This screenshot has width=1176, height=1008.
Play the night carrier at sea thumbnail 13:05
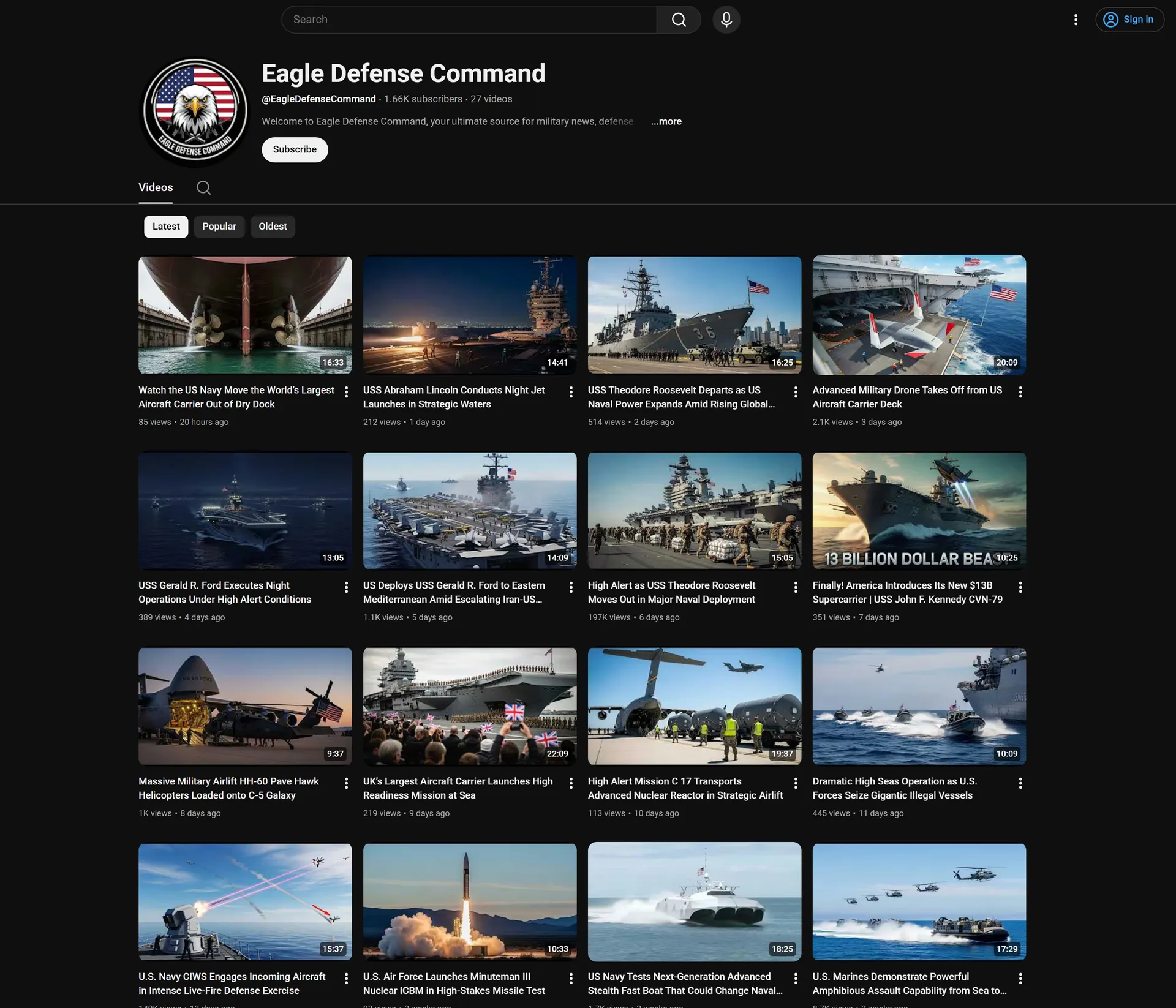pyautogui.click(x=245, y=511)
